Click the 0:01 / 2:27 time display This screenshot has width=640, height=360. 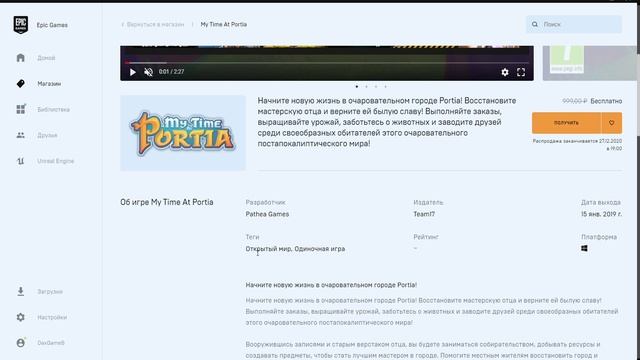click(x=171, y=72)
